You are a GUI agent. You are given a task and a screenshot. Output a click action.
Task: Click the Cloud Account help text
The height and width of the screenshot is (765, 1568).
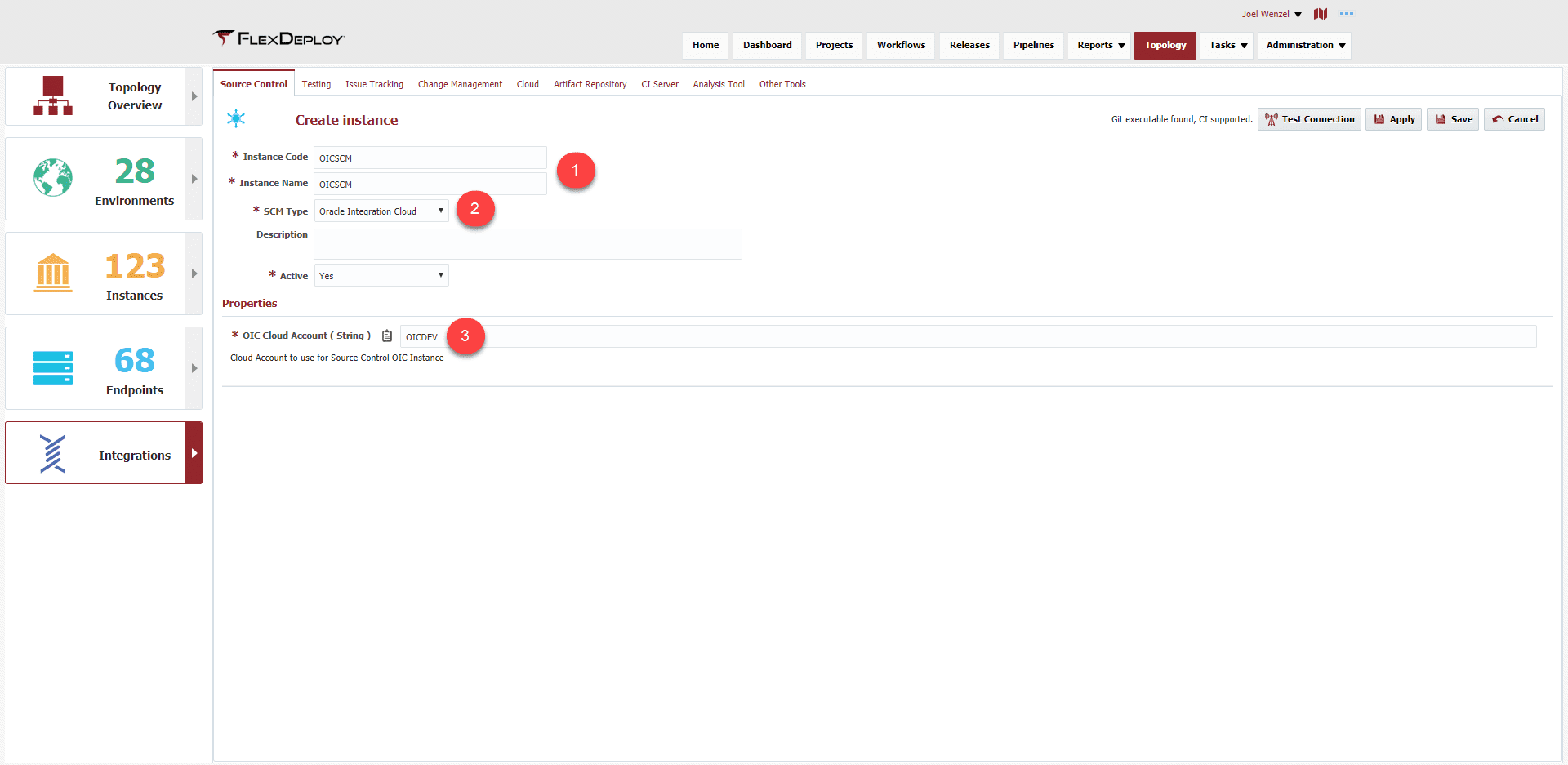tap(336, 358)
